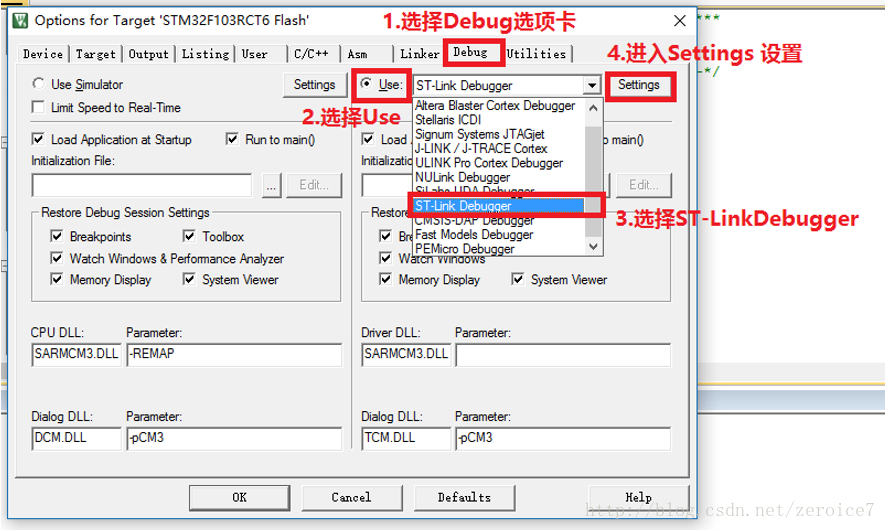Viewport: 886px width, 530px height.
Task: Click right Edit... button
Action: point(644,185)
